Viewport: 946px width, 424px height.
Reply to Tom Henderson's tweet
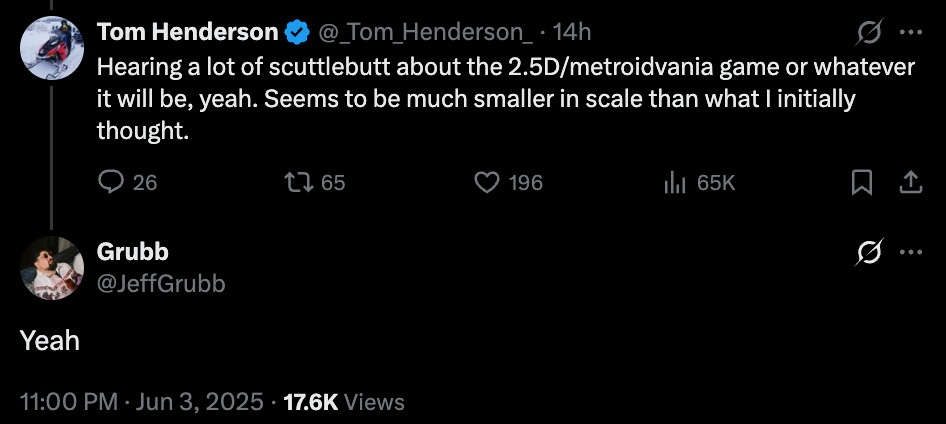tap(110, 182)
